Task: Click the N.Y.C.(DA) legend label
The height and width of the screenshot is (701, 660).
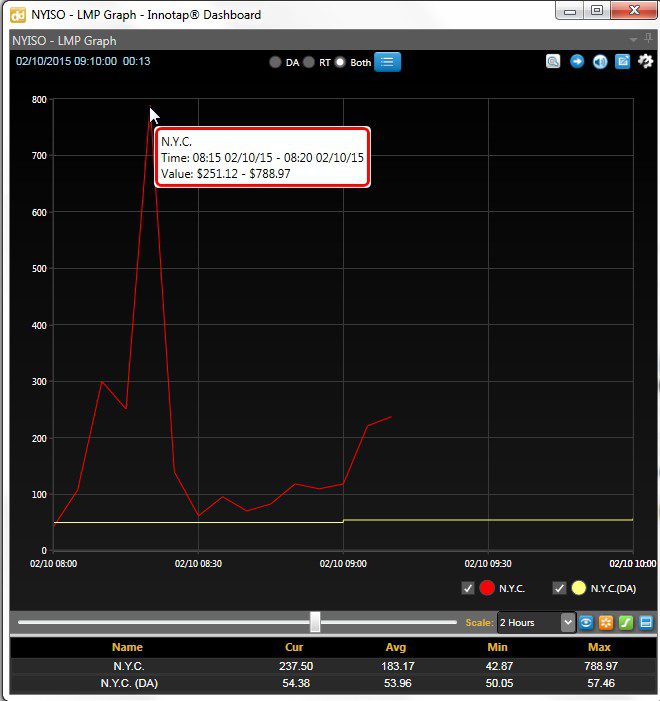Action: tap(613, 588)
